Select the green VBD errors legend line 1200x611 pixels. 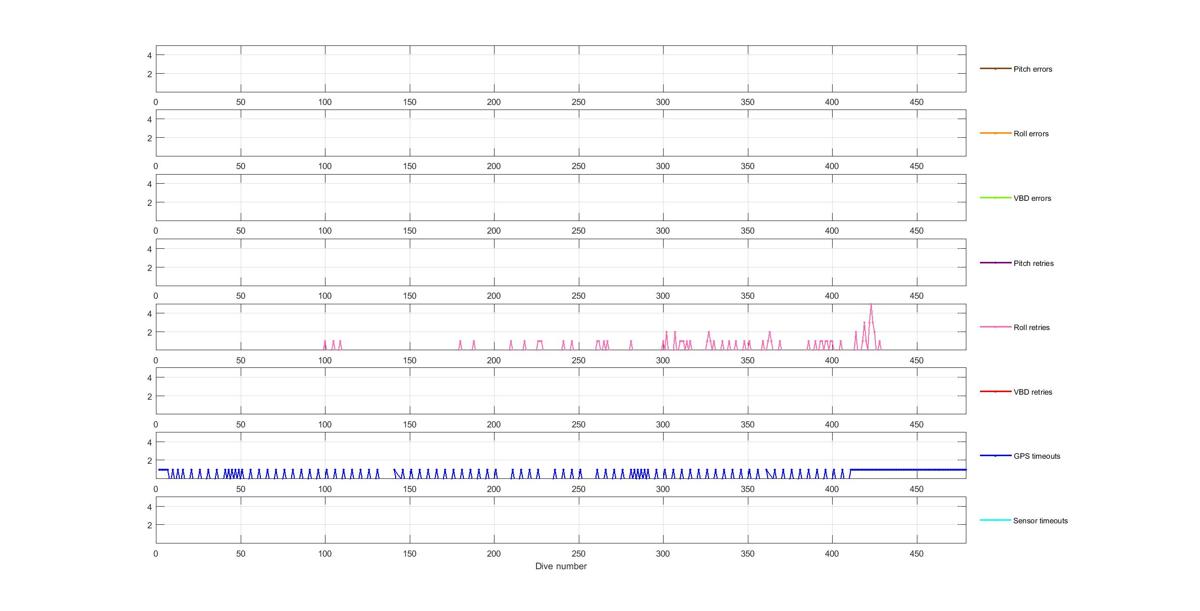995,198
